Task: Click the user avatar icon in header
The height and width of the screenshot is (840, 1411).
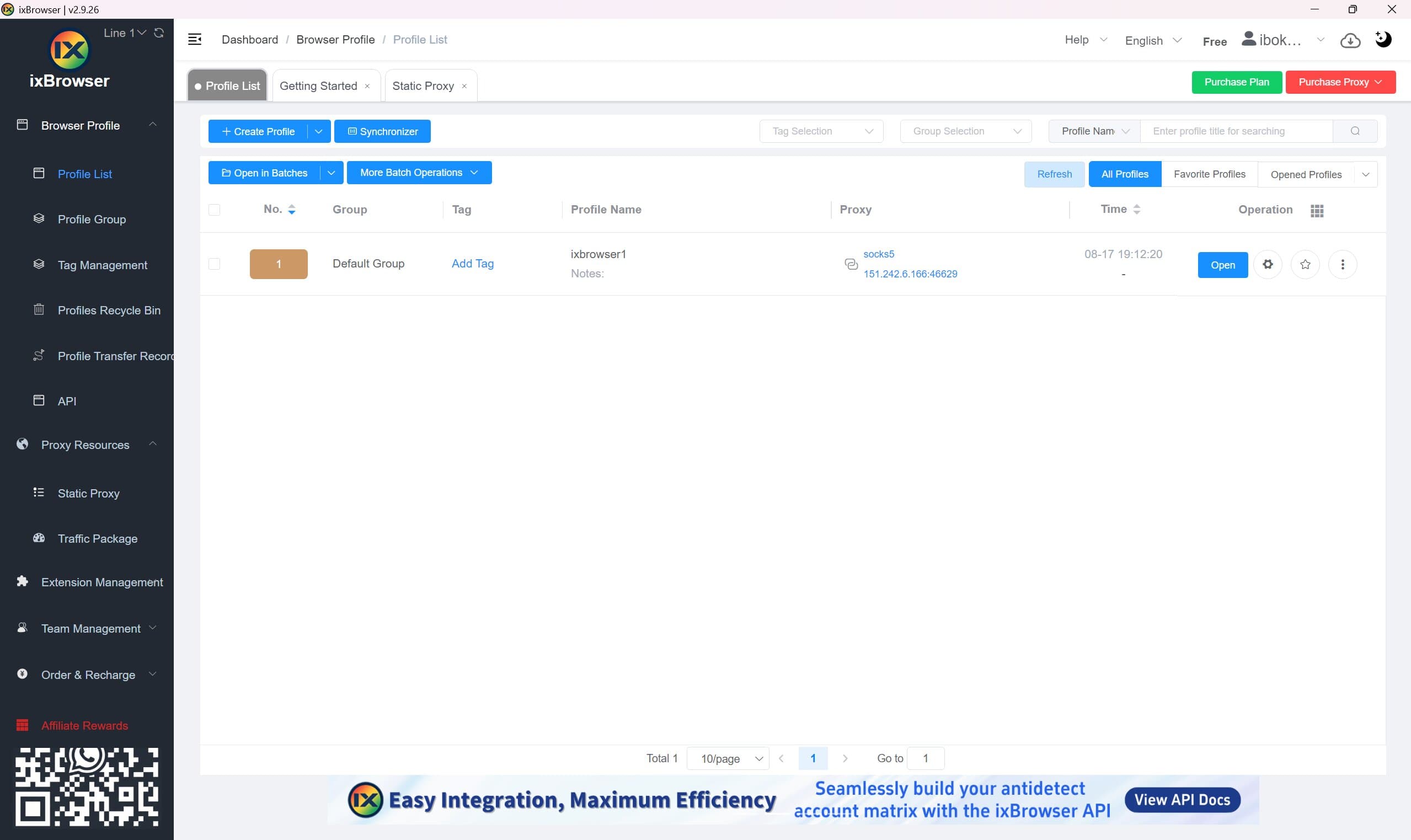Action: (1249, 39)
